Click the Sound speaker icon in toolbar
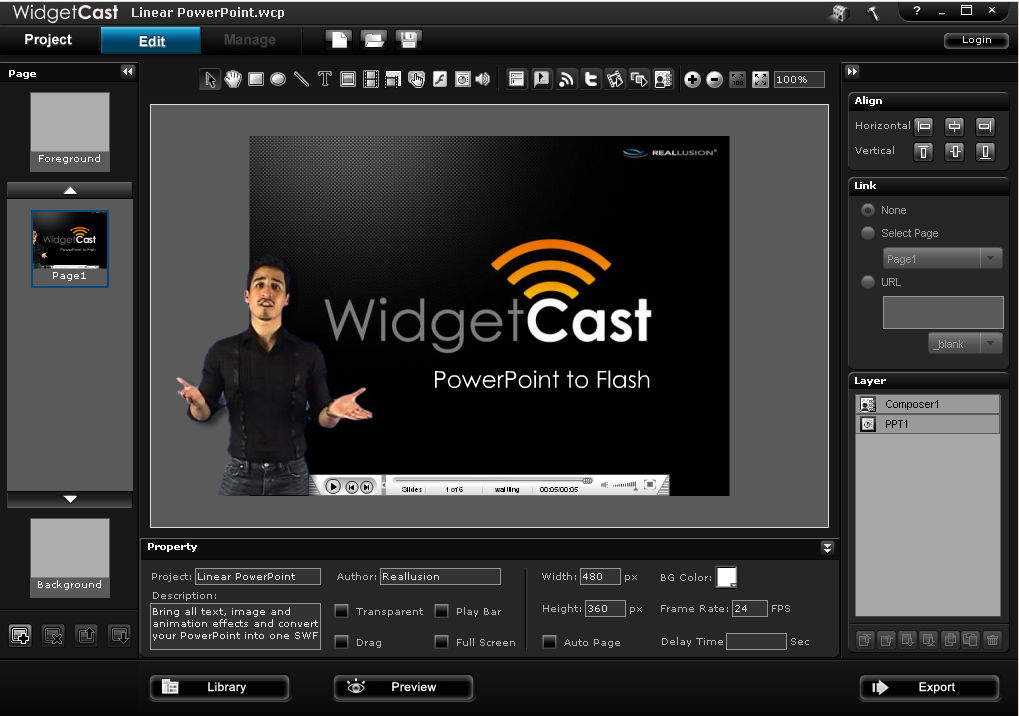This screenshot has width=1019, height=716. 483,80
